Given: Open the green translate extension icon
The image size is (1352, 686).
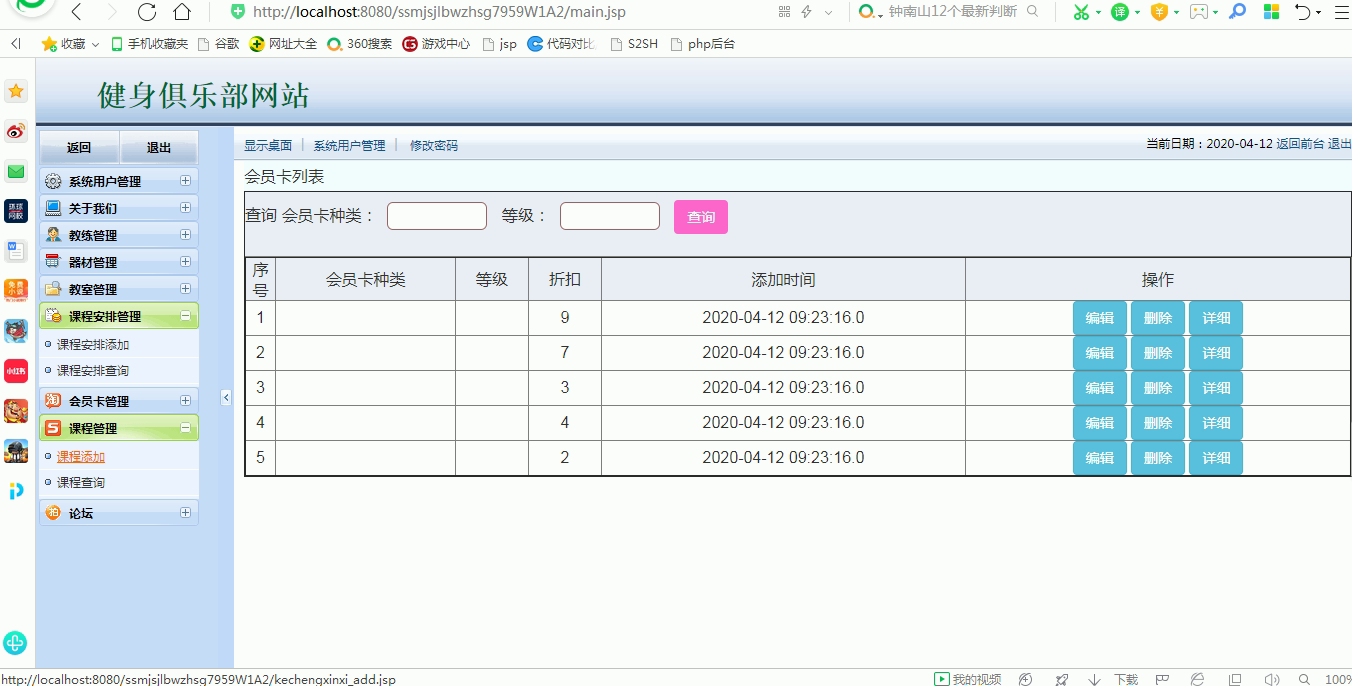Looking at the screenshot, I should [1120, 12].
